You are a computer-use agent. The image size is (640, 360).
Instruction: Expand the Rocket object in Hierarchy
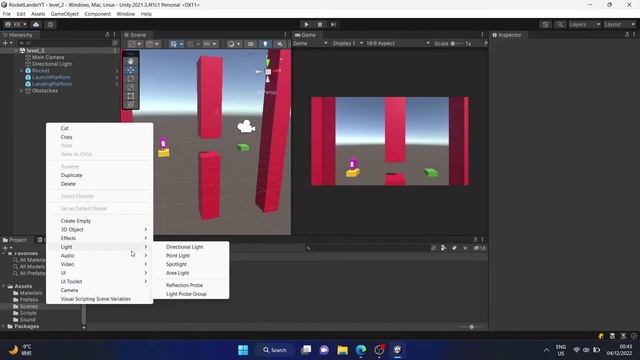22,71
